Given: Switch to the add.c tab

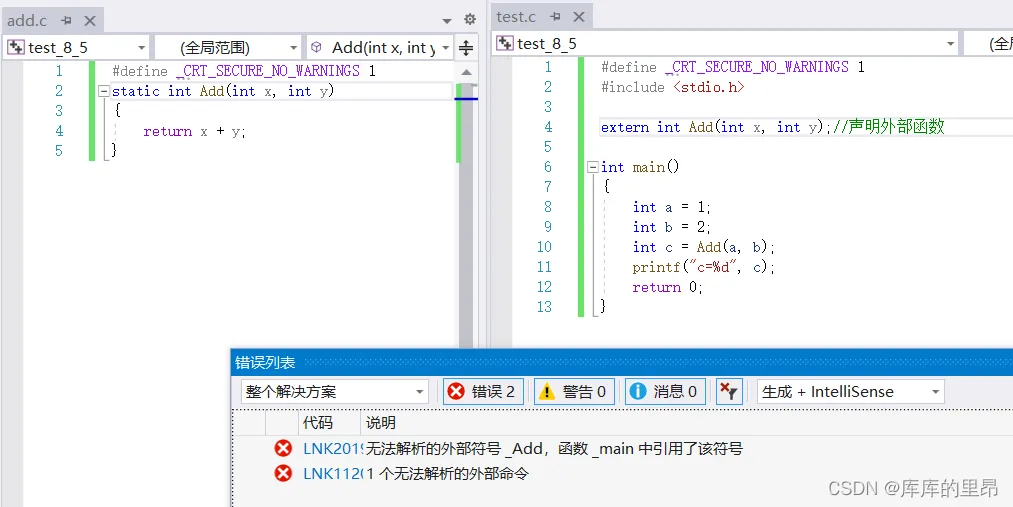Looking at the screenshot, I should point(27,21).
